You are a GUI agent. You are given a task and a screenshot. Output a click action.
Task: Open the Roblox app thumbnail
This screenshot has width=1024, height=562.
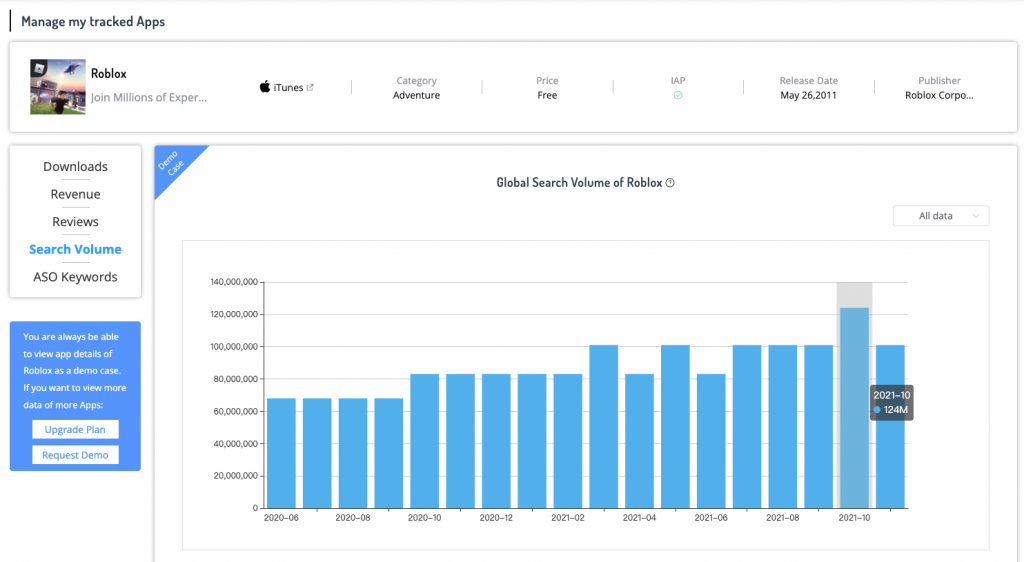[x=57, y=86]
